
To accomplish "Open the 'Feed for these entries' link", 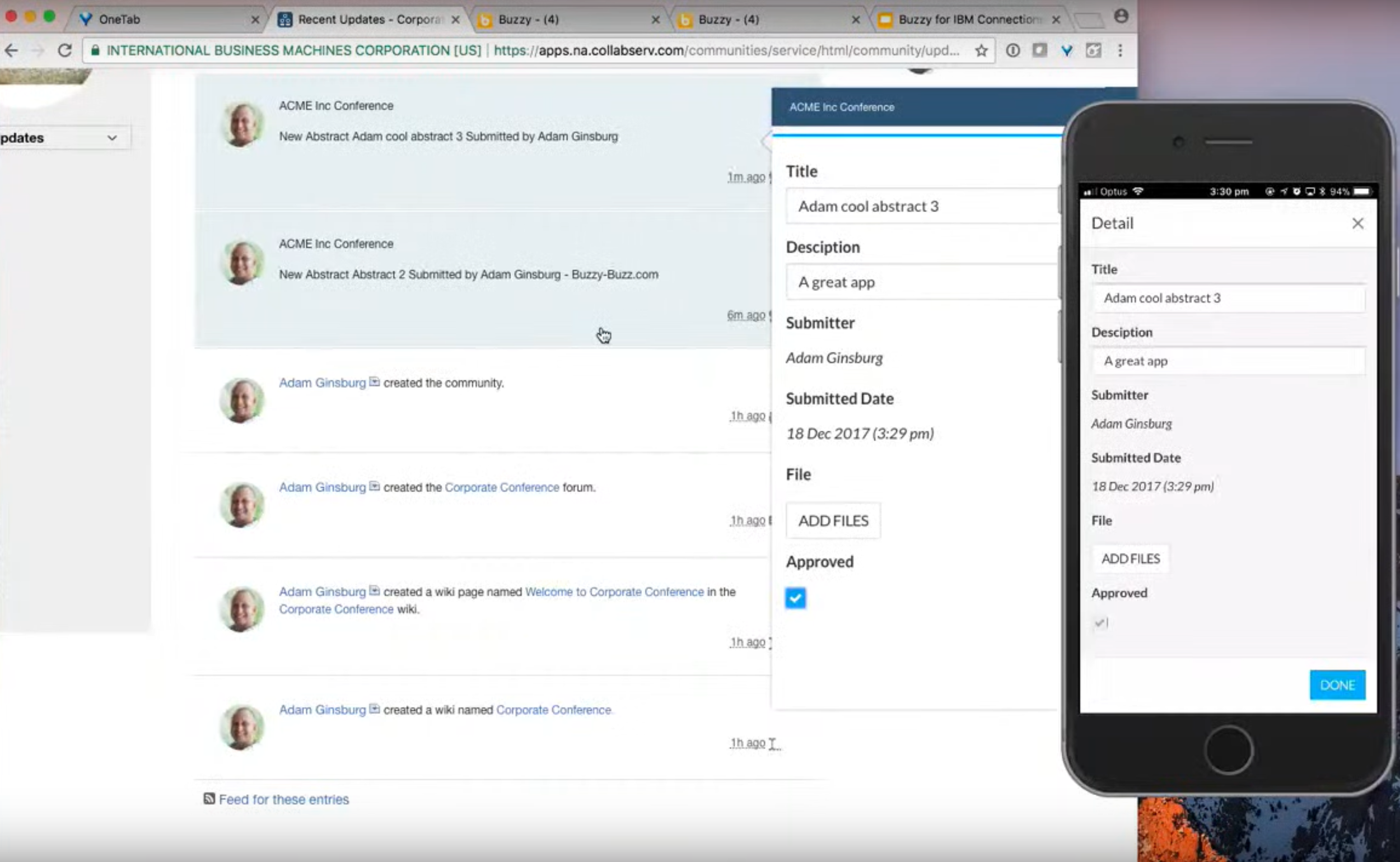I will tap(284, 799).
